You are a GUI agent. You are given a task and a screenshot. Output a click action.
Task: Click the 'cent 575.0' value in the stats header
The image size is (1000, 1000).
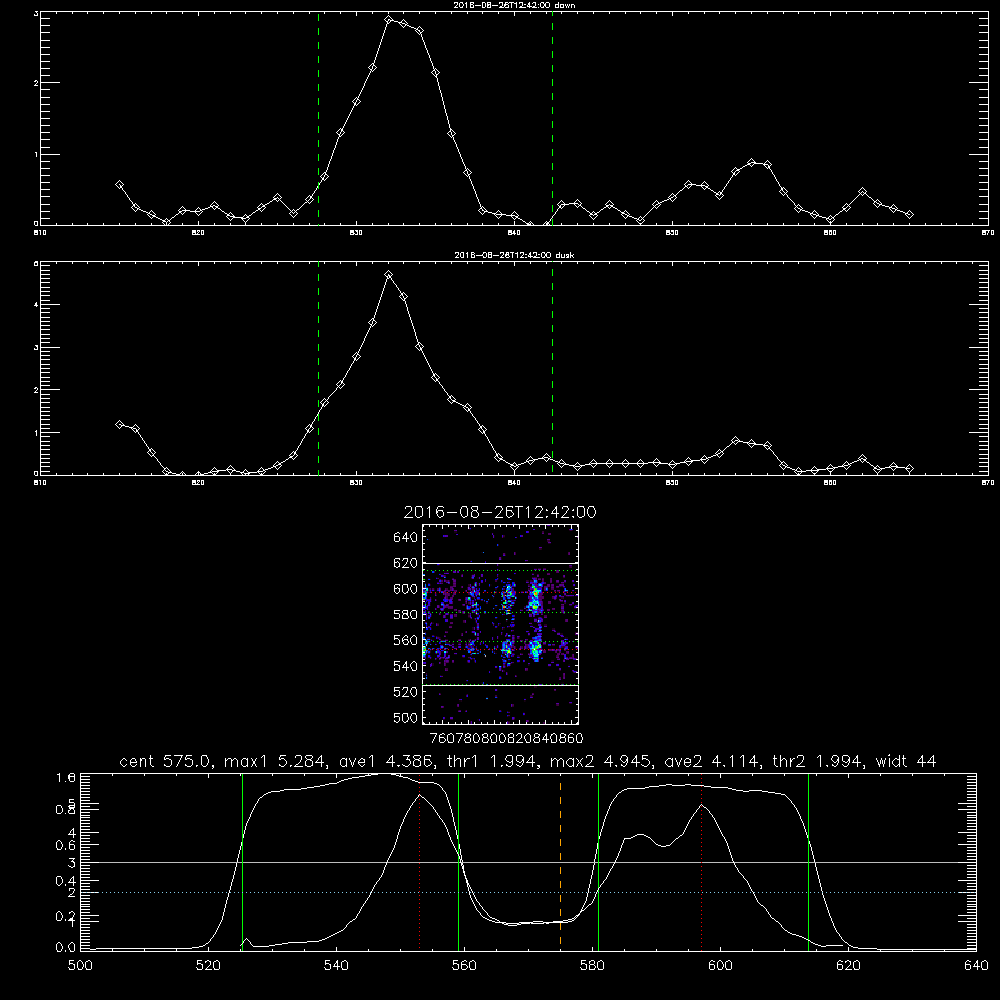tap(166, 761)
